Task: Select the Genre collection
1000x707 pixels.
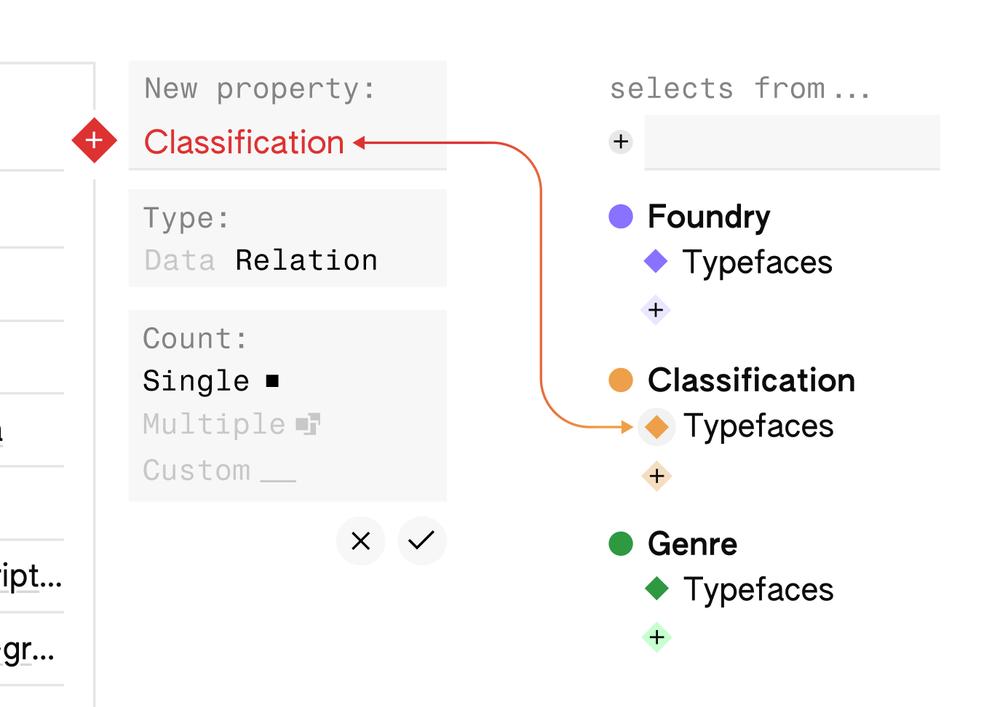Action: [692, 544]
